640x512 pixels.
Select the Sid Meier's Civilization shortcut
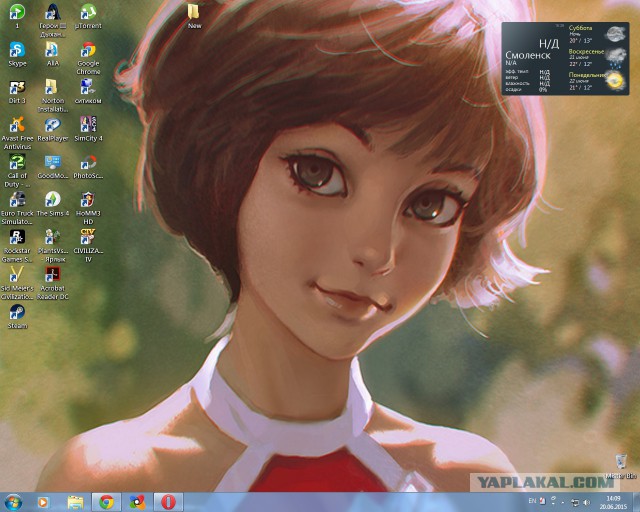pyautogui.click(x=17, y=283)
